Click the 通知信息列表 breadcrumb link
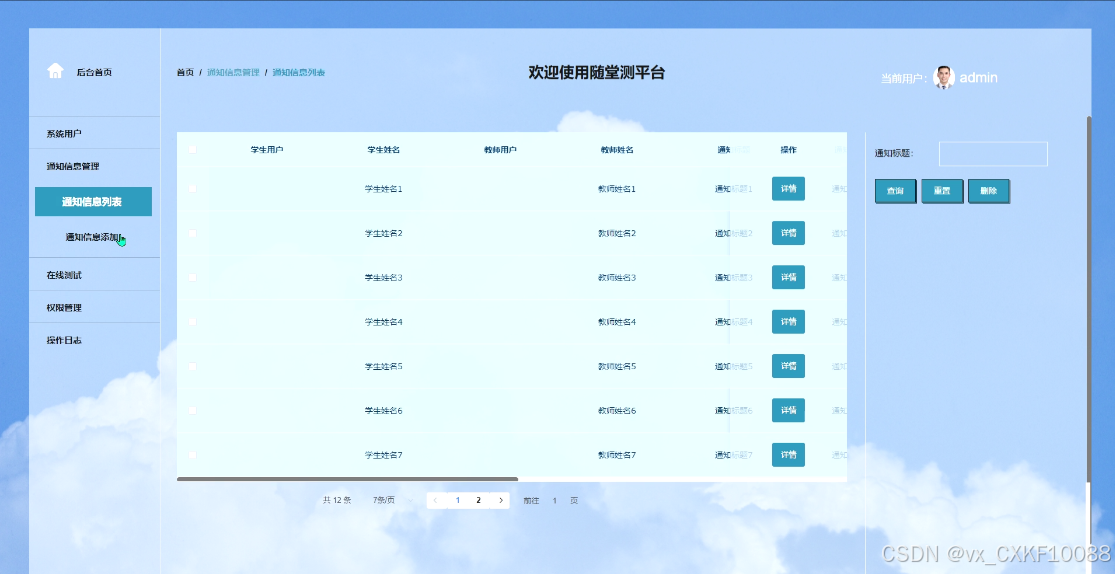 pyautogui.click(x=299, y=73)
